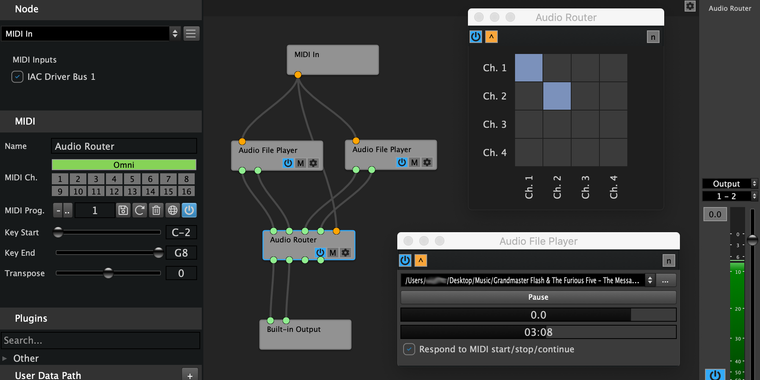Viewport: 760px width, 380px height.
Task: Browse for audio file with ellipsis button
Action: [x=666, y=280]
